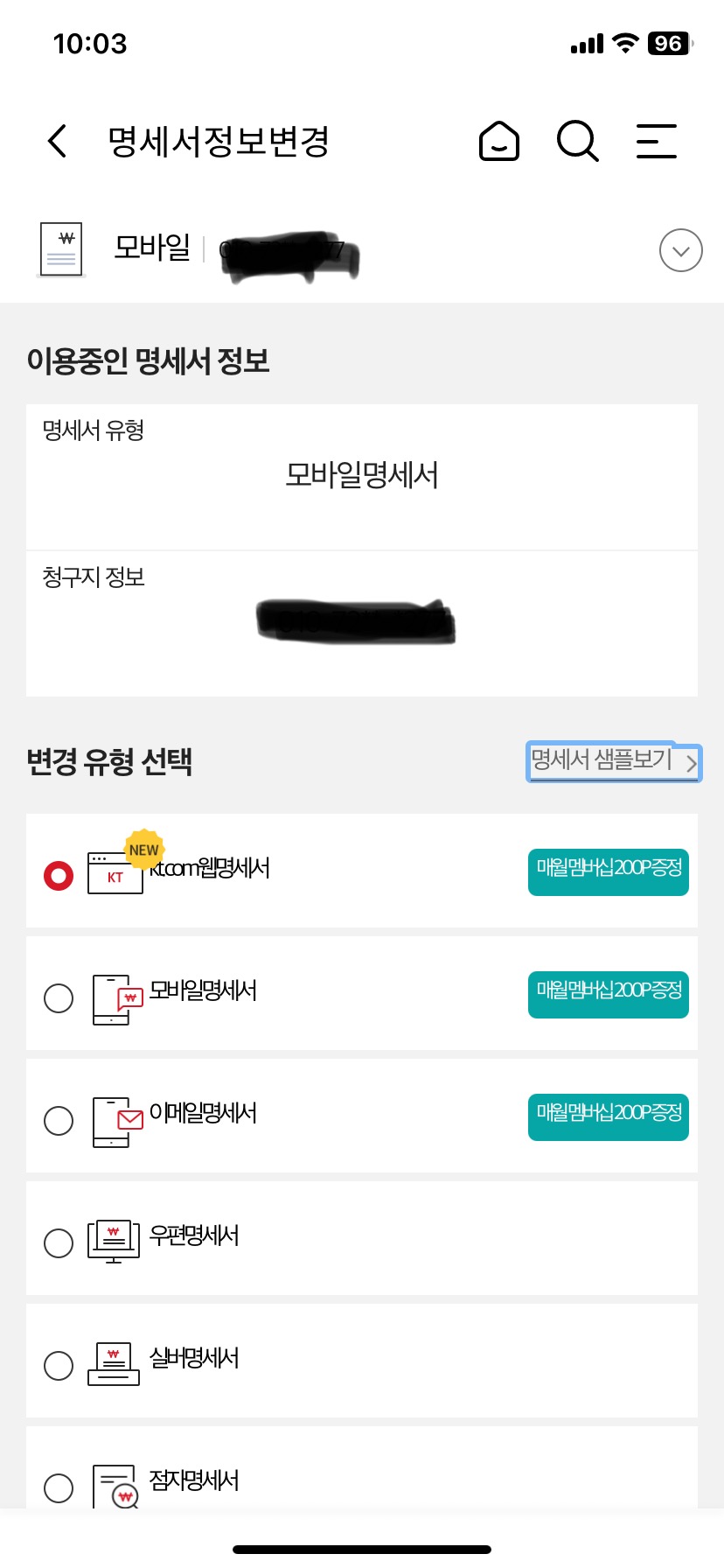Choose the 우편명세서 radio option
This screenshot has height=1568, width=724.
click(x=59, y=1242)
